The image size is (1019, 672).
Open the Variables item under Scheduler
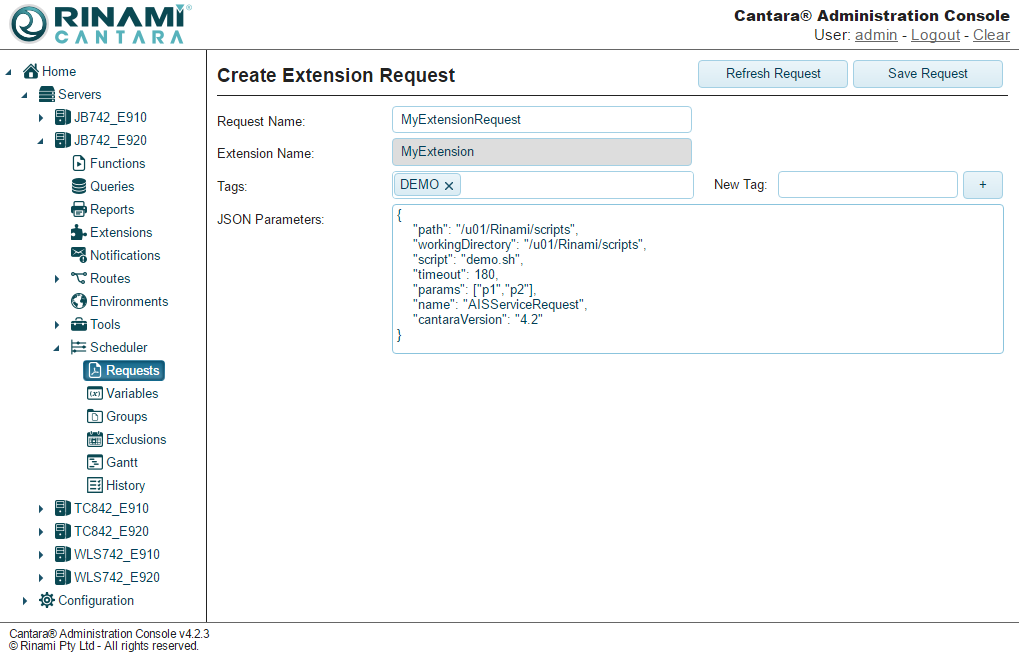pyautogui.click(x=131, y=393)
